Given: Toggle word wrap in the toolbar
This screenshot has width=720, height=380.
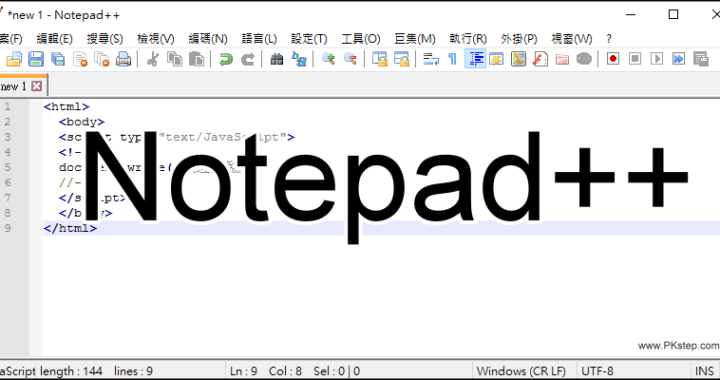Looking at the screenshot, I should [431, 59].
